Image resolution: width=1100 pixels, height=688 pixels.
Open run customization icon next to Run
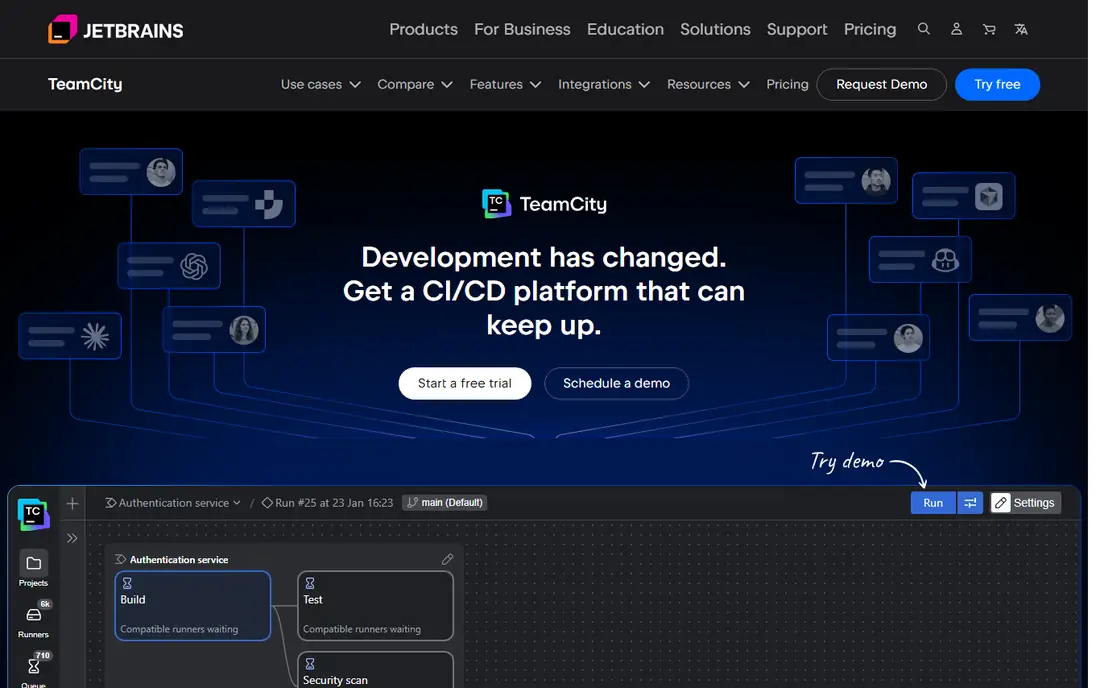[970, 503]
